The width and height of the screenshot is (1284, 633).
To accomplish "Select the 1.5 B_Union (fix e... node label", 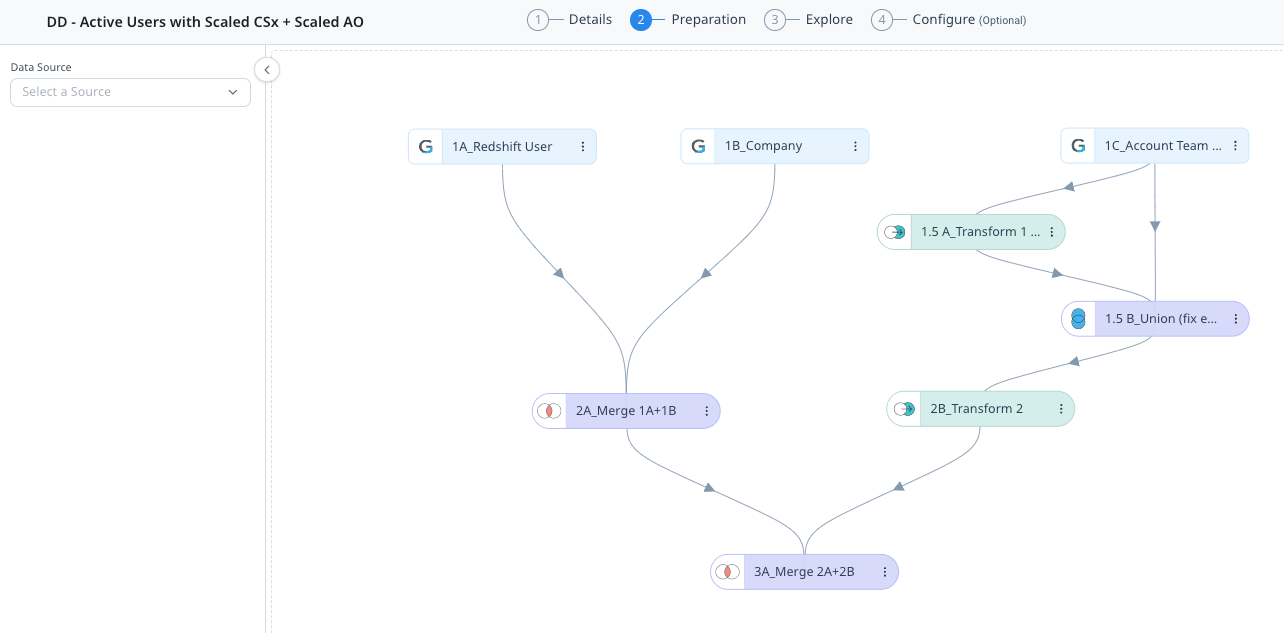I will [x=1162, y=319].
